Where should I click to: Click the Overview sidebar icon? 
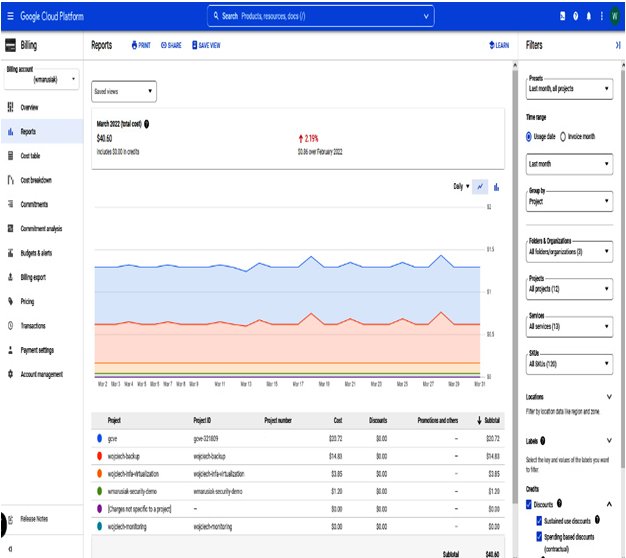(x=10, y=107)
